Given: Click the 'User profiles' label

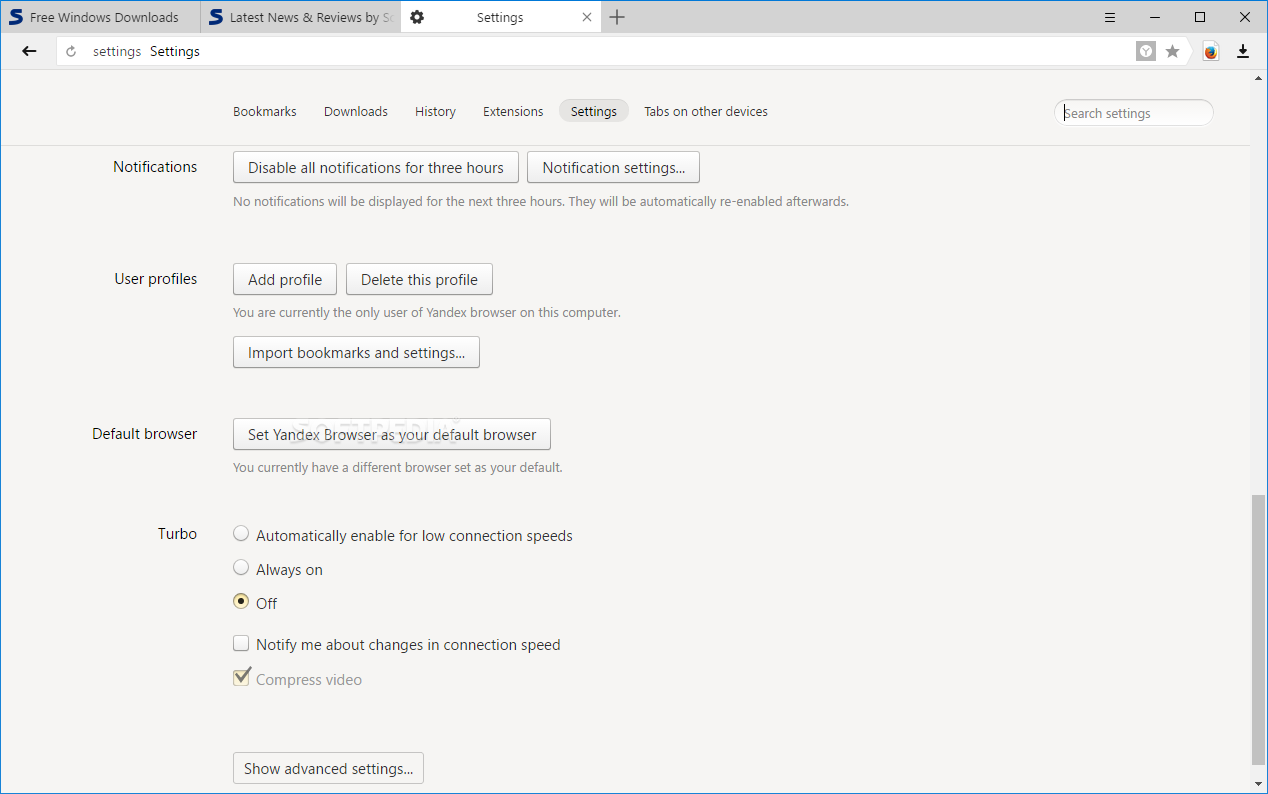Looking at the screenshot, I should (x=156, y=278).
